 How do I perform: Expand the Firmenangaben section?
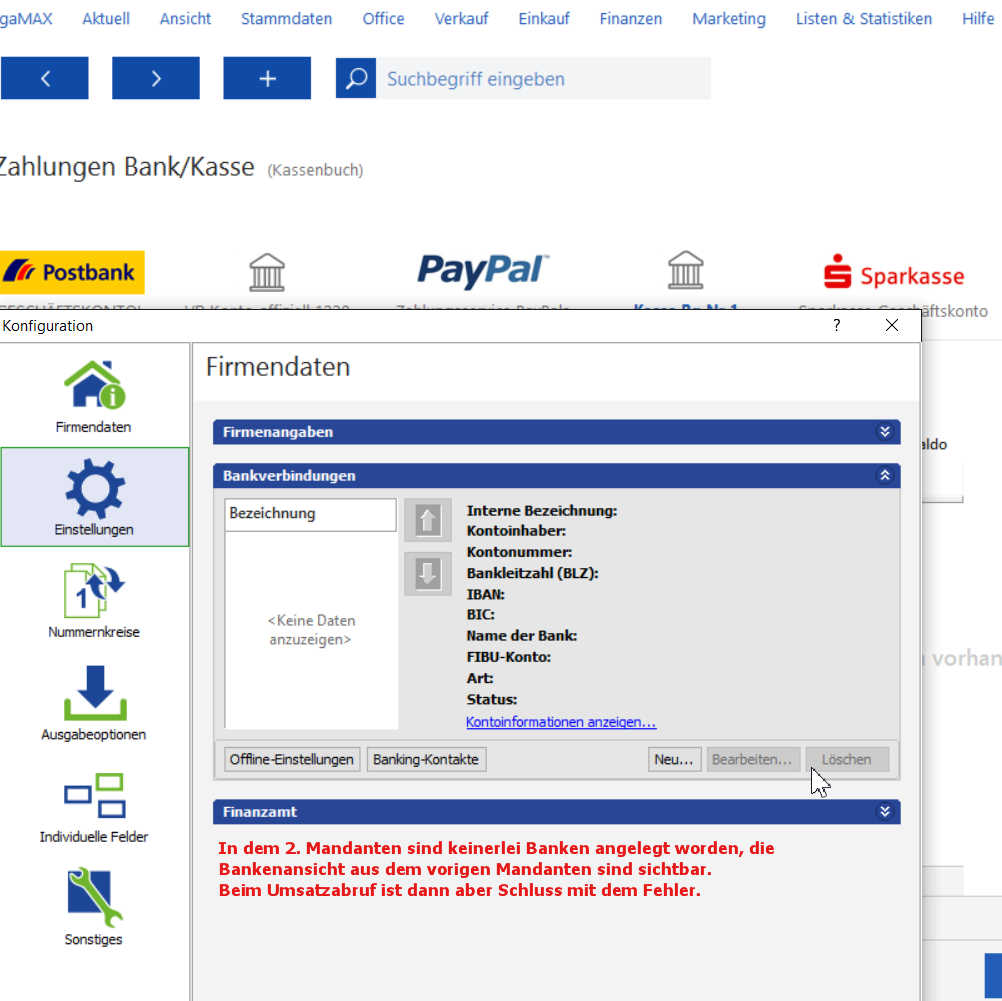click(x=884, y=431)
